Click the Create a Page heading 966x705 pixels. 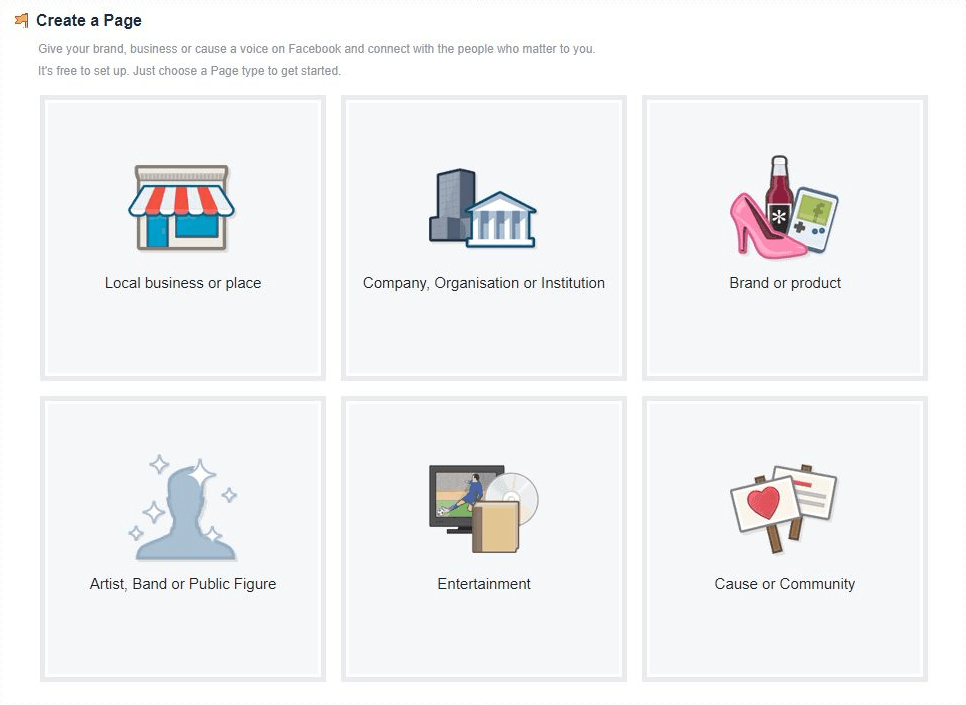click(89, 20)
